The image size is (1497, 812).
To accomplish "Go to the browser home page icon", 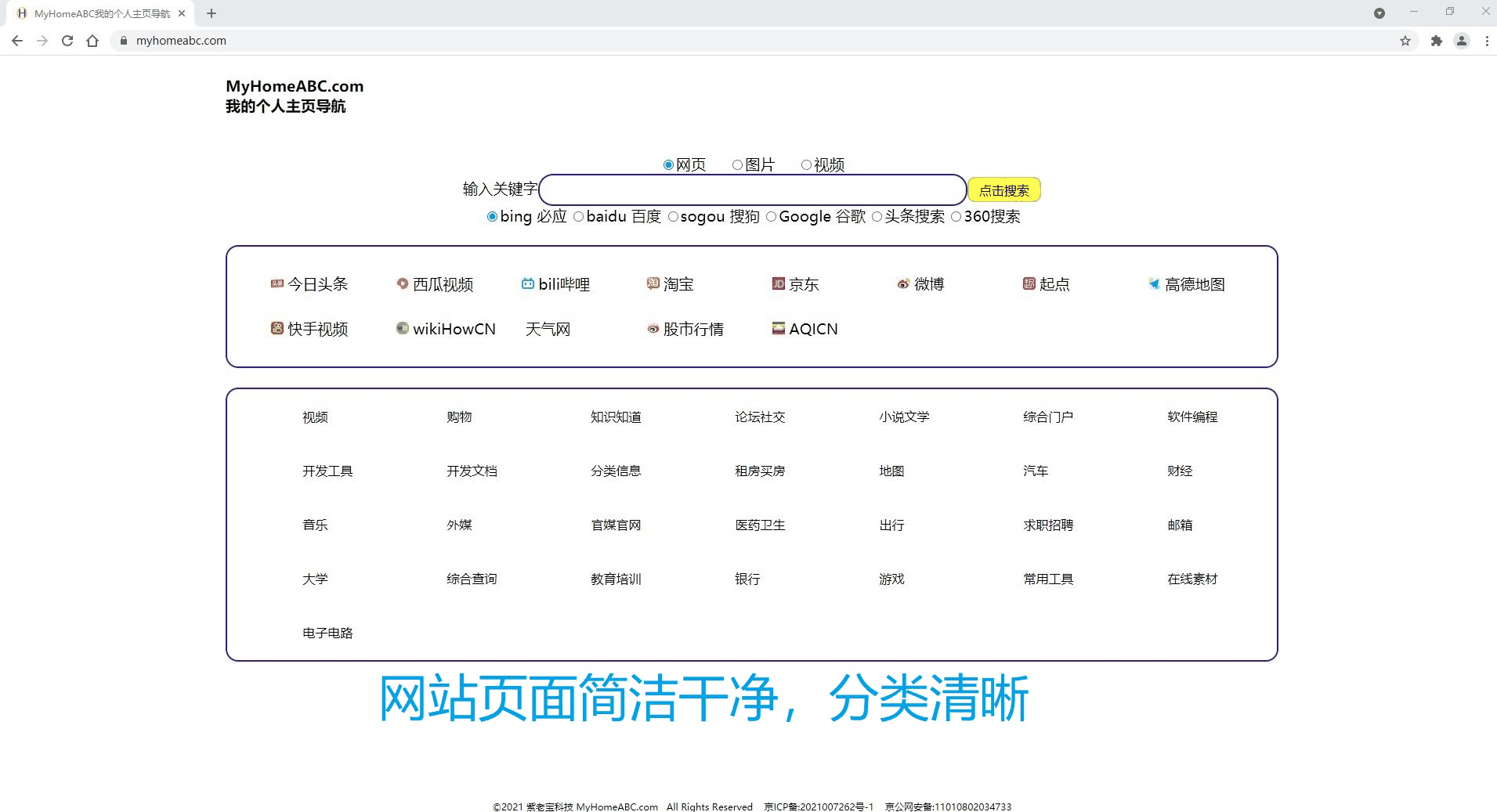I will tap(92, 41).
